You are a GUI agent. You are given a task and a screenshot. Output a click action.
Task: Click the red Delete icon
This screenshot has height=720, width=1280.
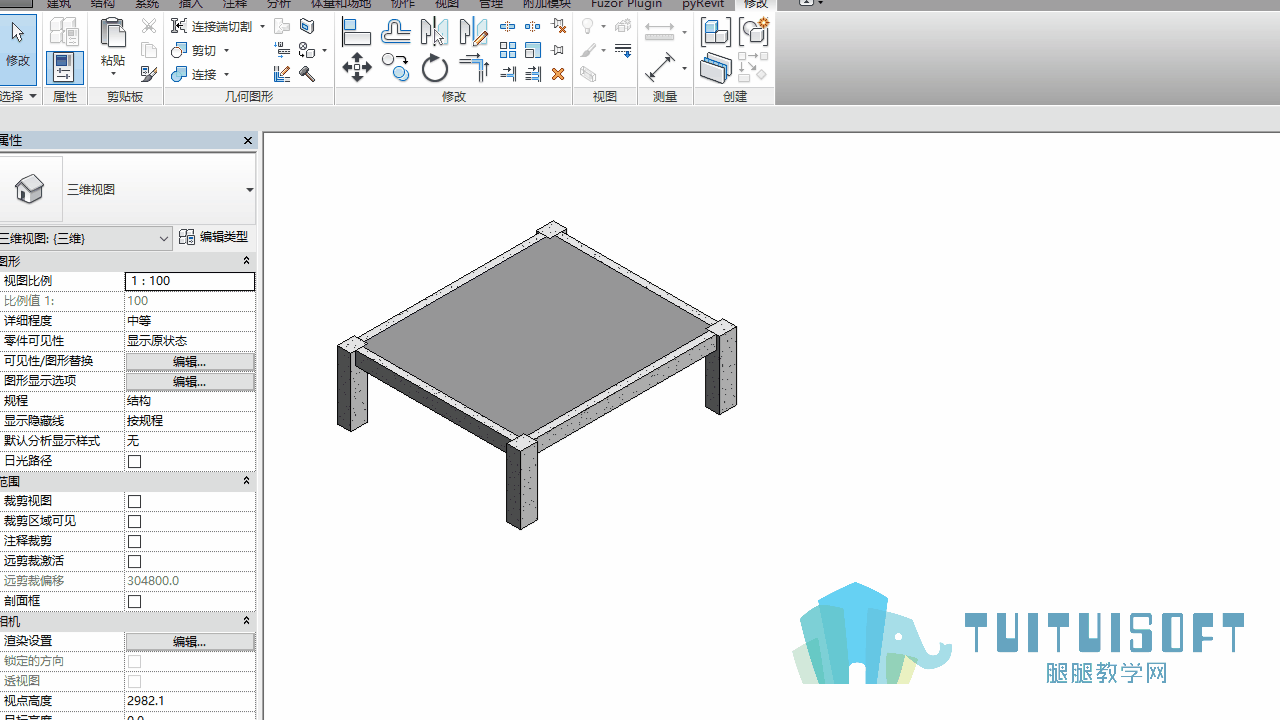click(x=558, y=74)
